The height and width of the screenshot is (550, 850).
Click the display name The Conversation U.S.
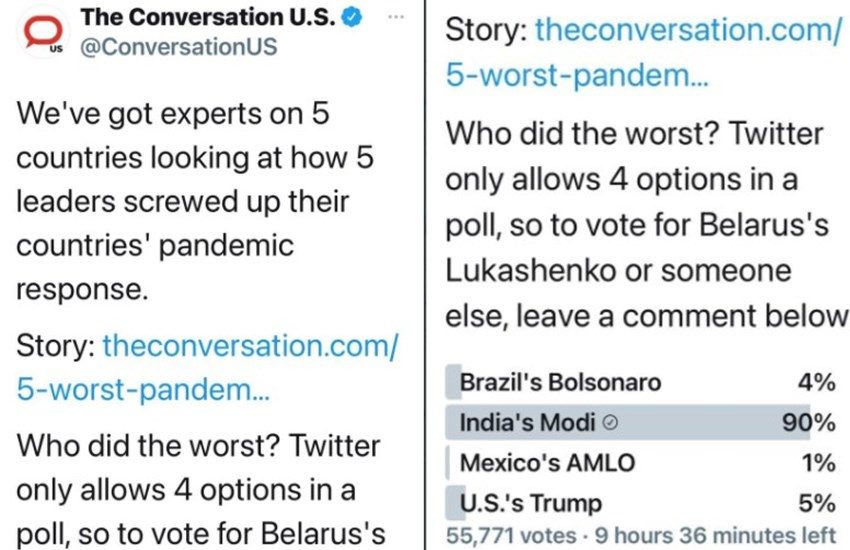(x=210, y=17)
